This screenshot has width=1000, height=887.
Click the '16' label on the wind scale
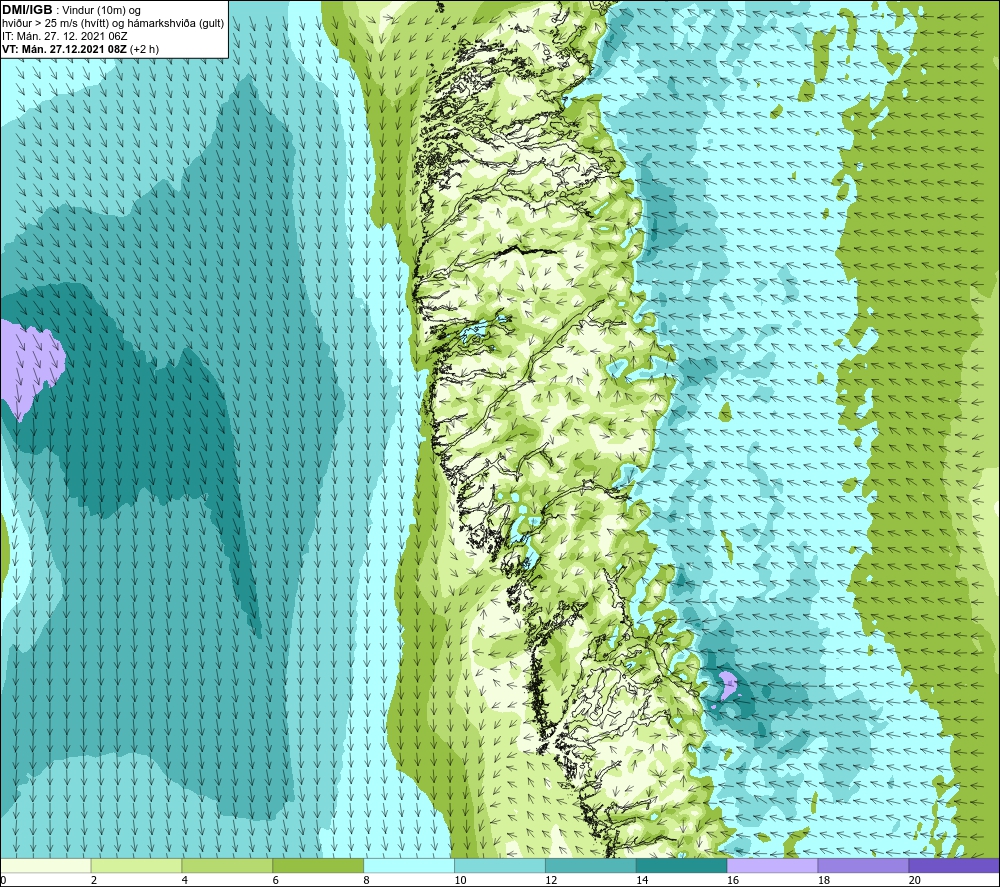(733, 880)
